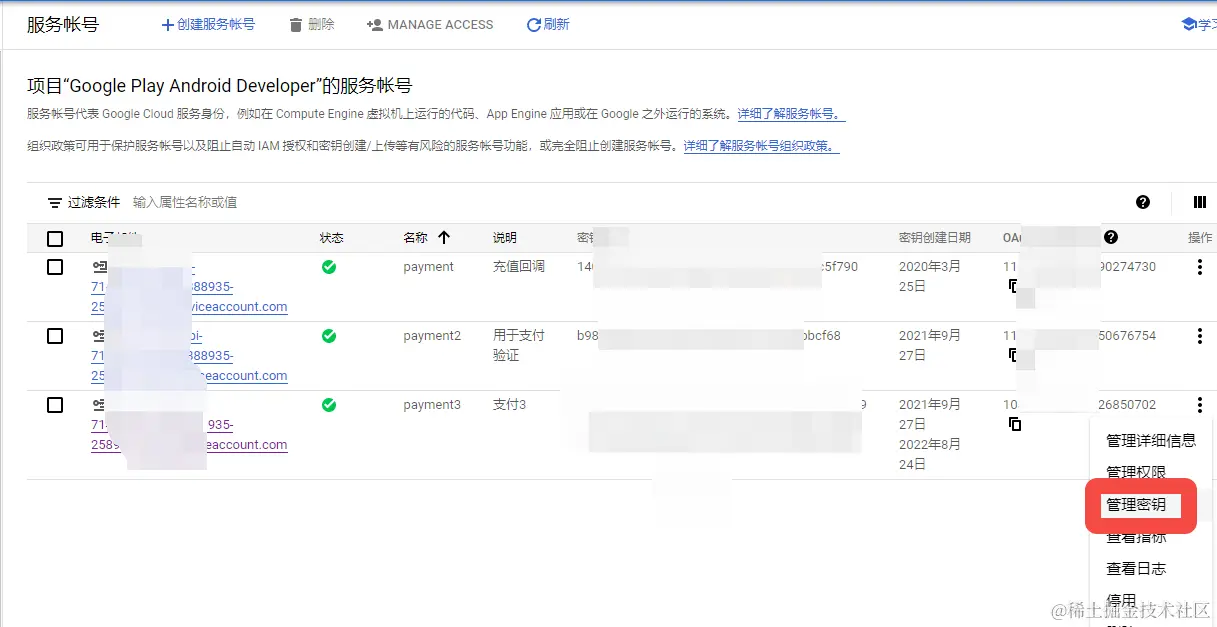Viewport: 1217px width, 627px height.
Task: Click the help question mark above the table
Action: click(x=1143, y=202)
